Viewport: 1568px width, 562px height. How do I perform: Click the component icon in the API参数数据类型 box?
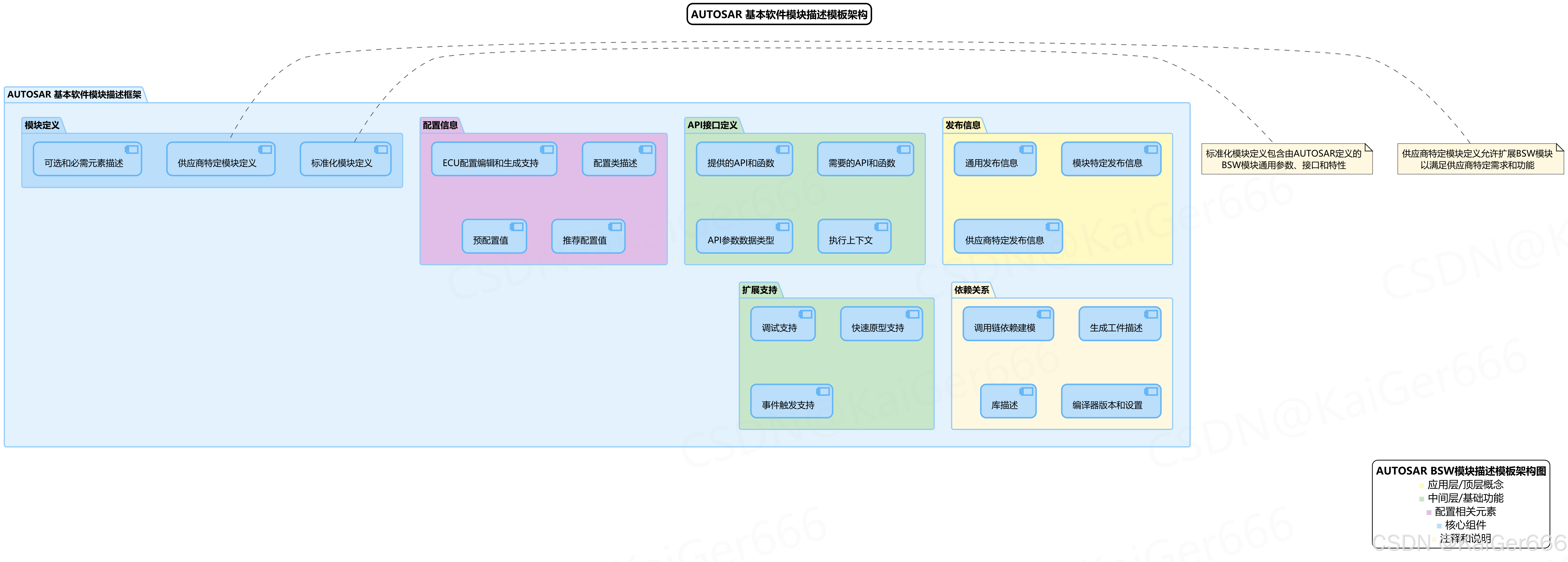tap(783, 227)
